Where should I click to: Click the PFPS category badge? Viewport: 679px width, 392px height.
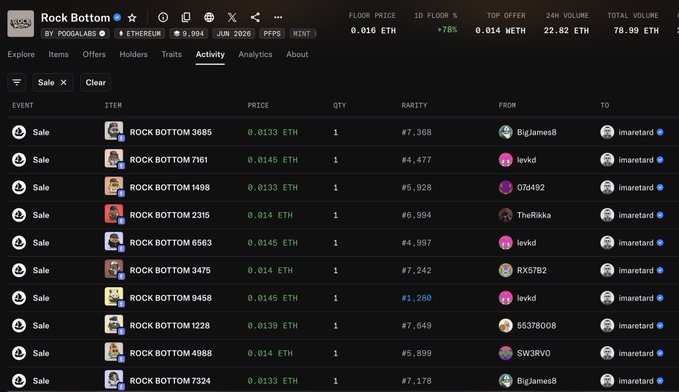click(272, 33)
